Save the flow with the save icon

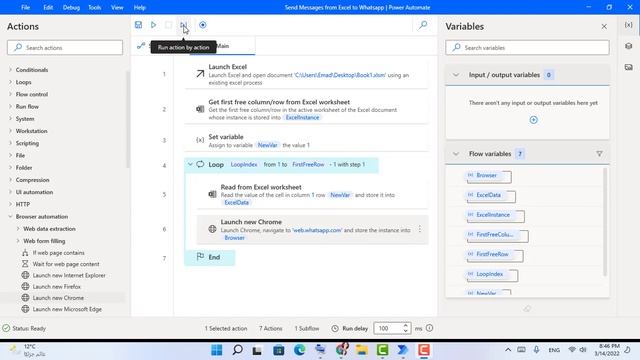click(x=138, y=25)
